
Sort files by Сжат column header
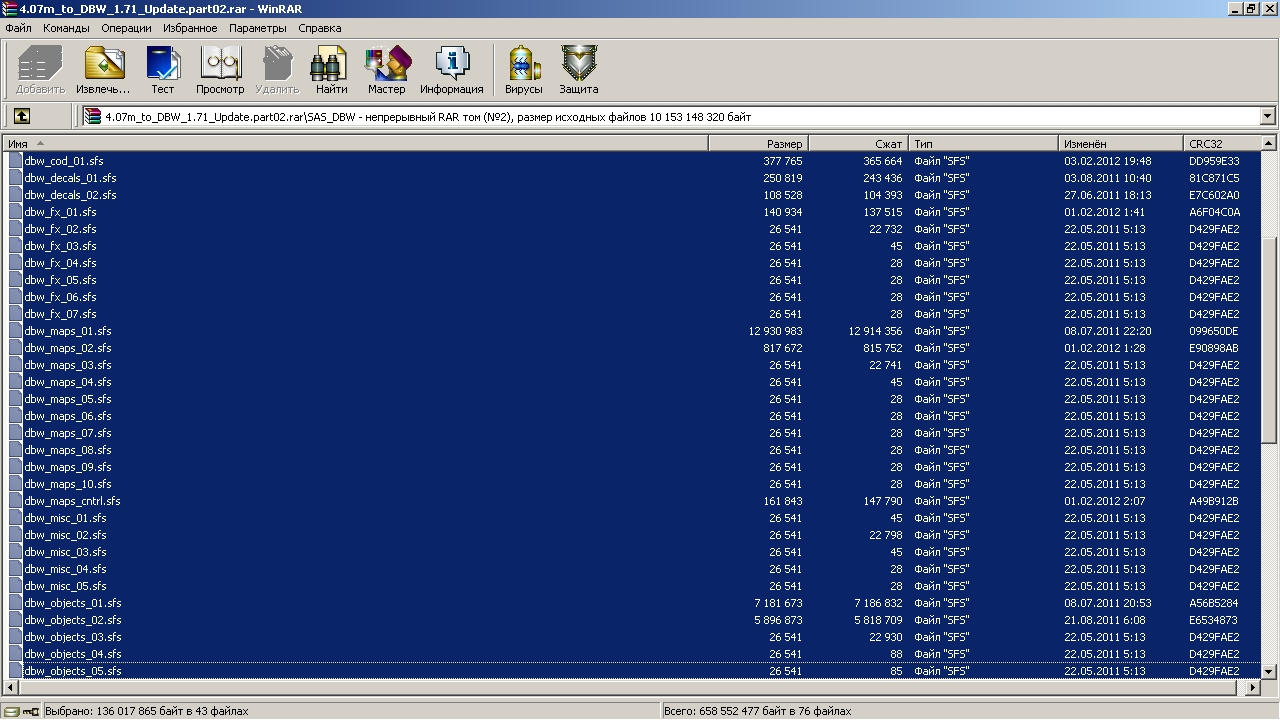coord(858,144)
